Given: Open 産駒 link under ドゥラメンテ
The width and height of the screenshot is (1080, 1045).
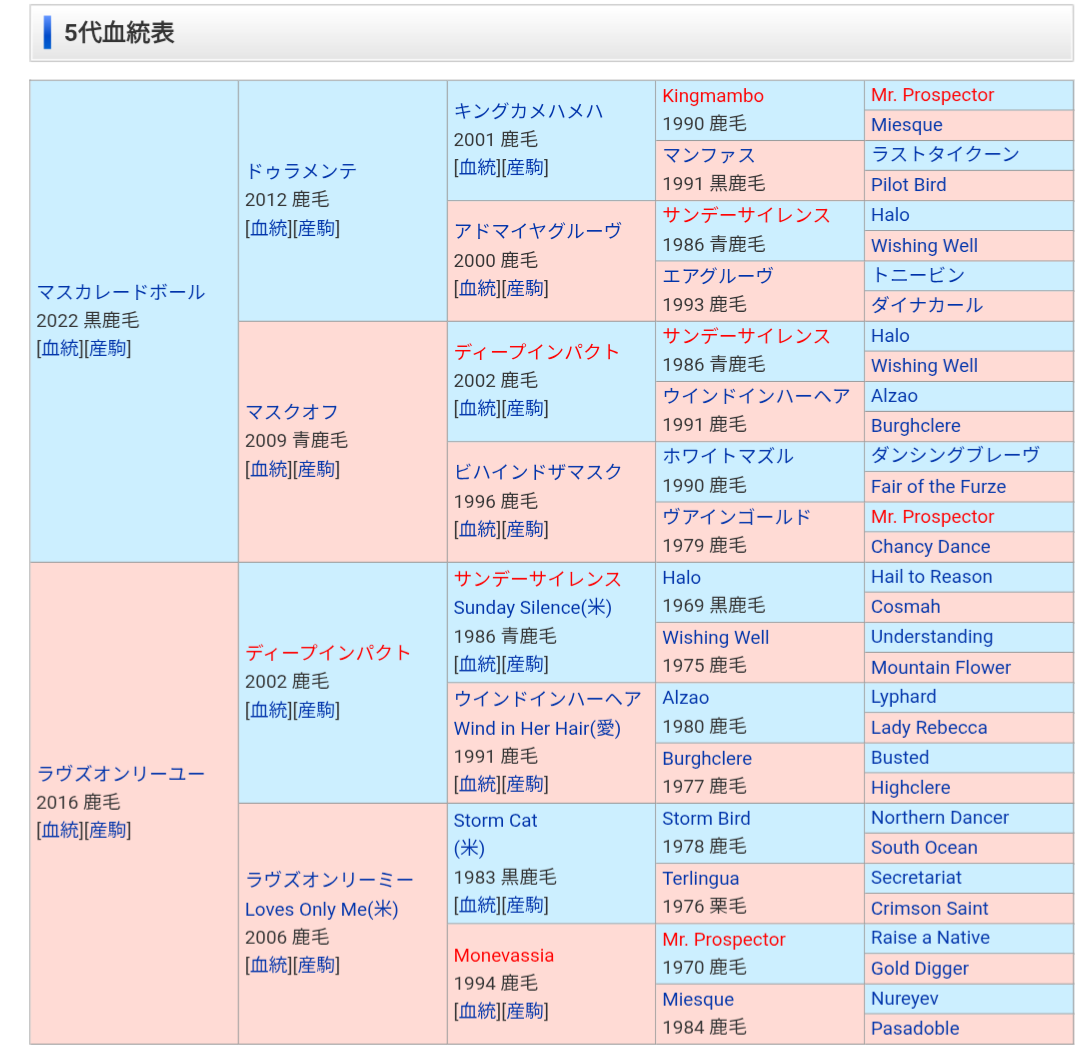Looking at the screenshot, I should tap(316, 228).
